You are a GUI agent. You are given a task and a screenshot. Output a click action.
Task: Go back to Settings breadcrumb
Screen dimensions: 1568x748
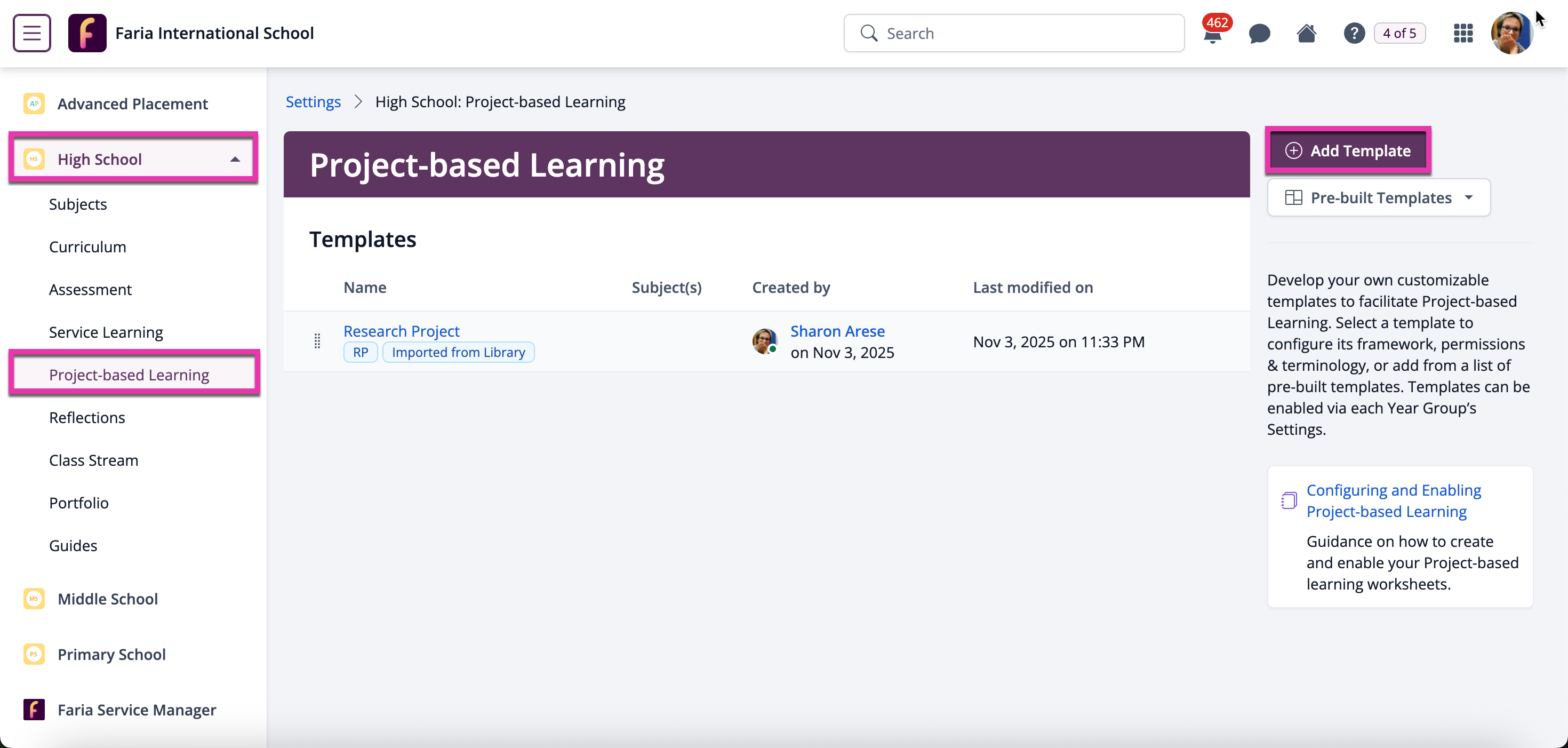point(313,101)
